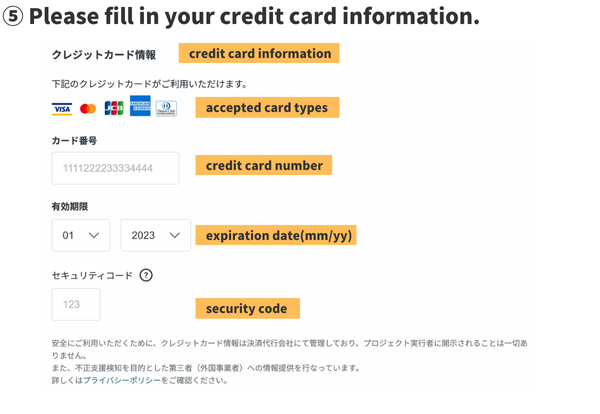Select the "credit card number" yellow label

[x=263, y=165]
